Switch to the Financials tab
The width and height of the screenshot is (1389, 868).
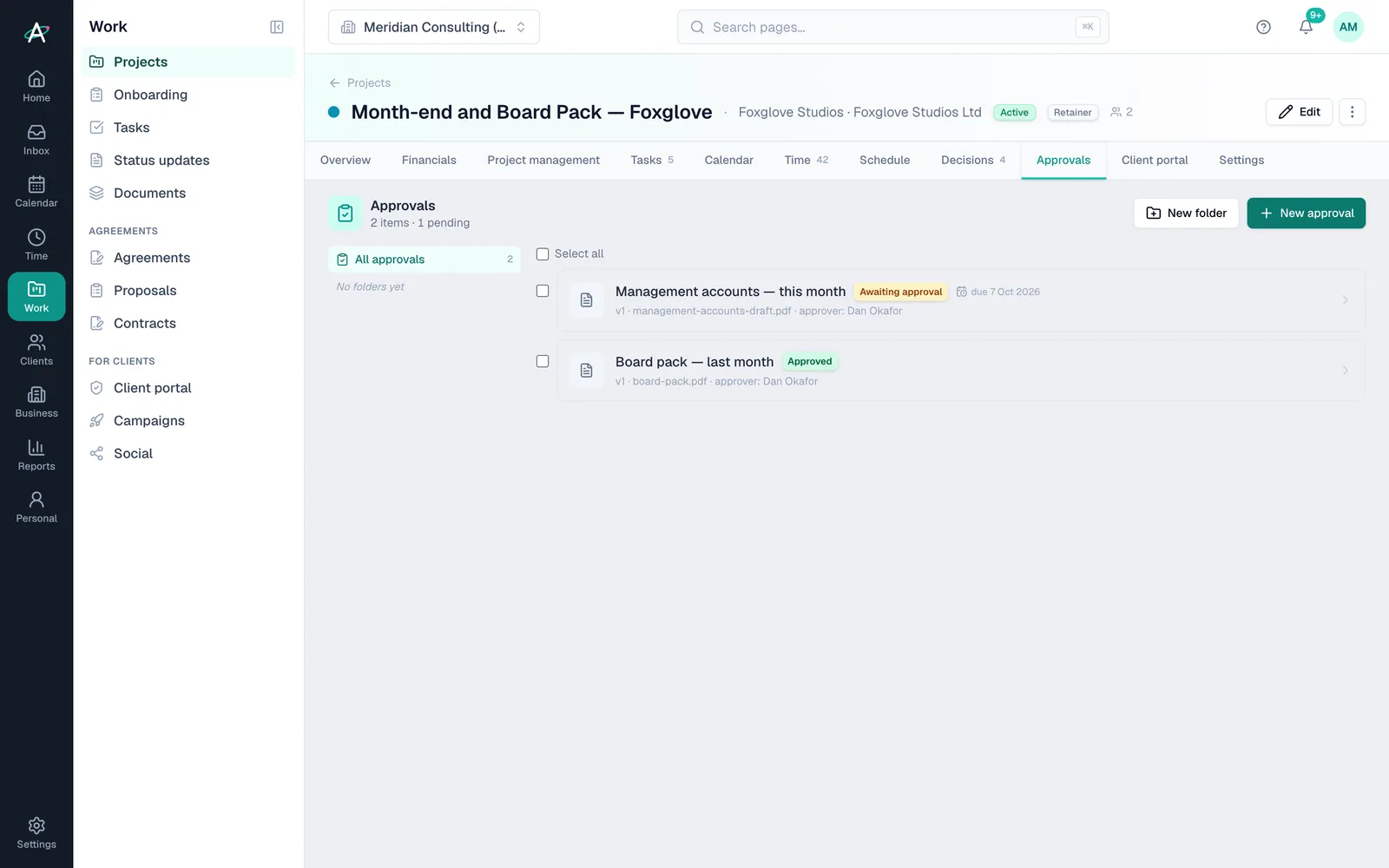point(429,160)
